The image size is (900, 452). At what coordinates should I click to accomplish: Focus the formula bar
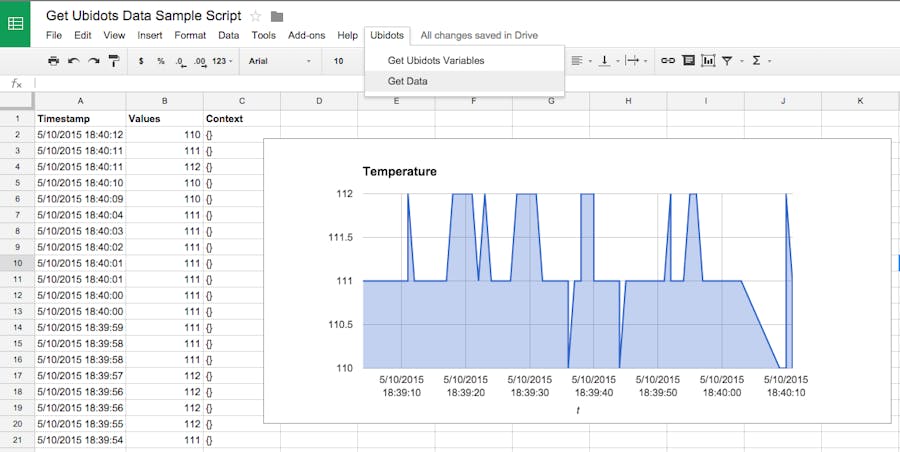[465, 84]
